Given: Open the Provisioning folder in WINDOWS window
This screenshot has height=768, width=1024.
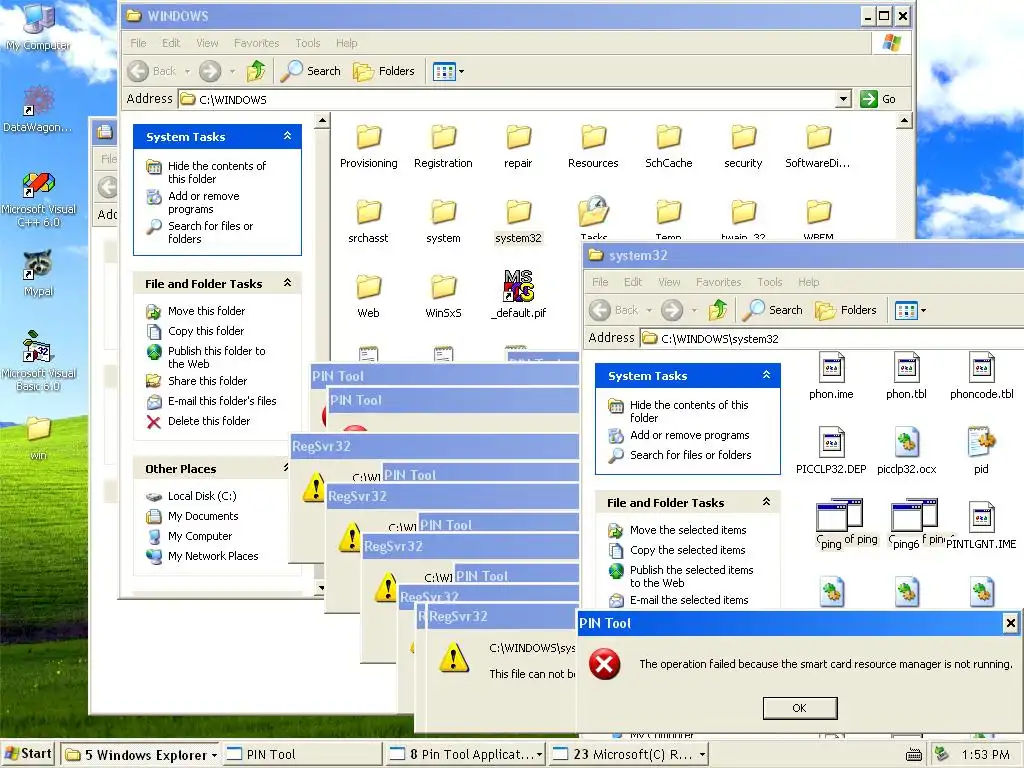Looking at the screenshot, I should coord(368,137).
